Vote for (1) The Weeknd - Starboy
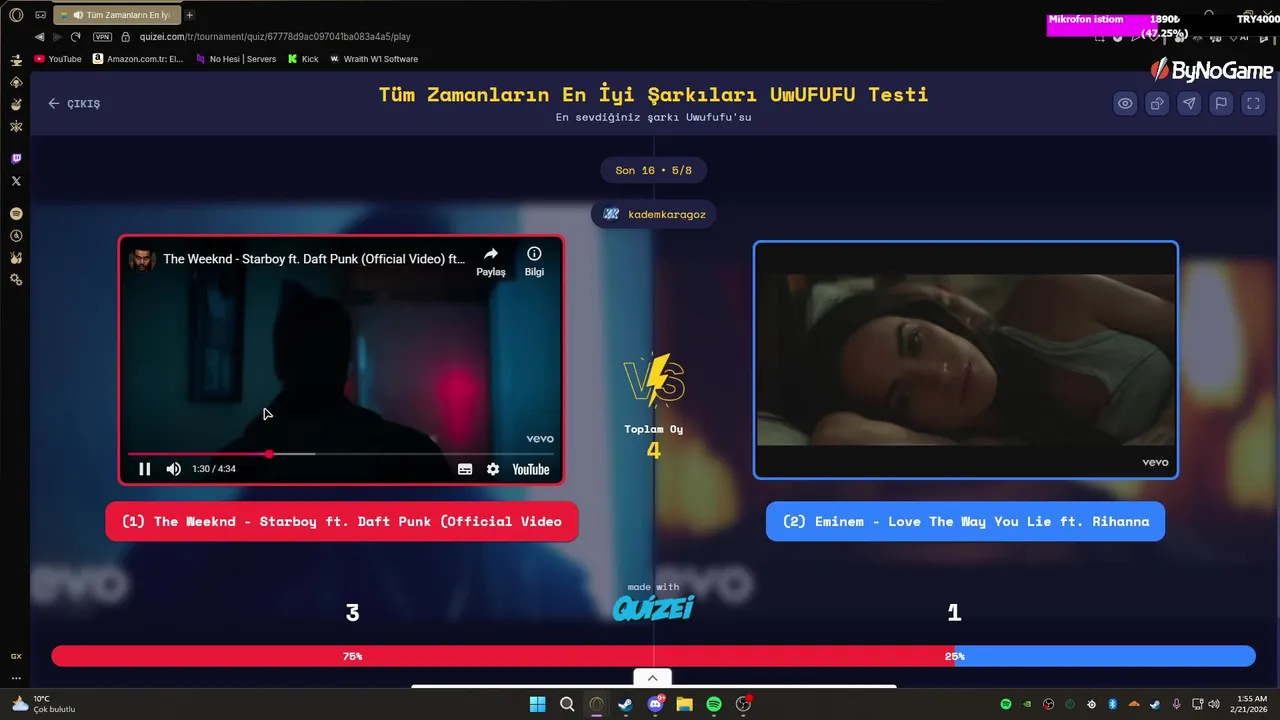This screenshot has height=720, width=1280. pos(342,521)
